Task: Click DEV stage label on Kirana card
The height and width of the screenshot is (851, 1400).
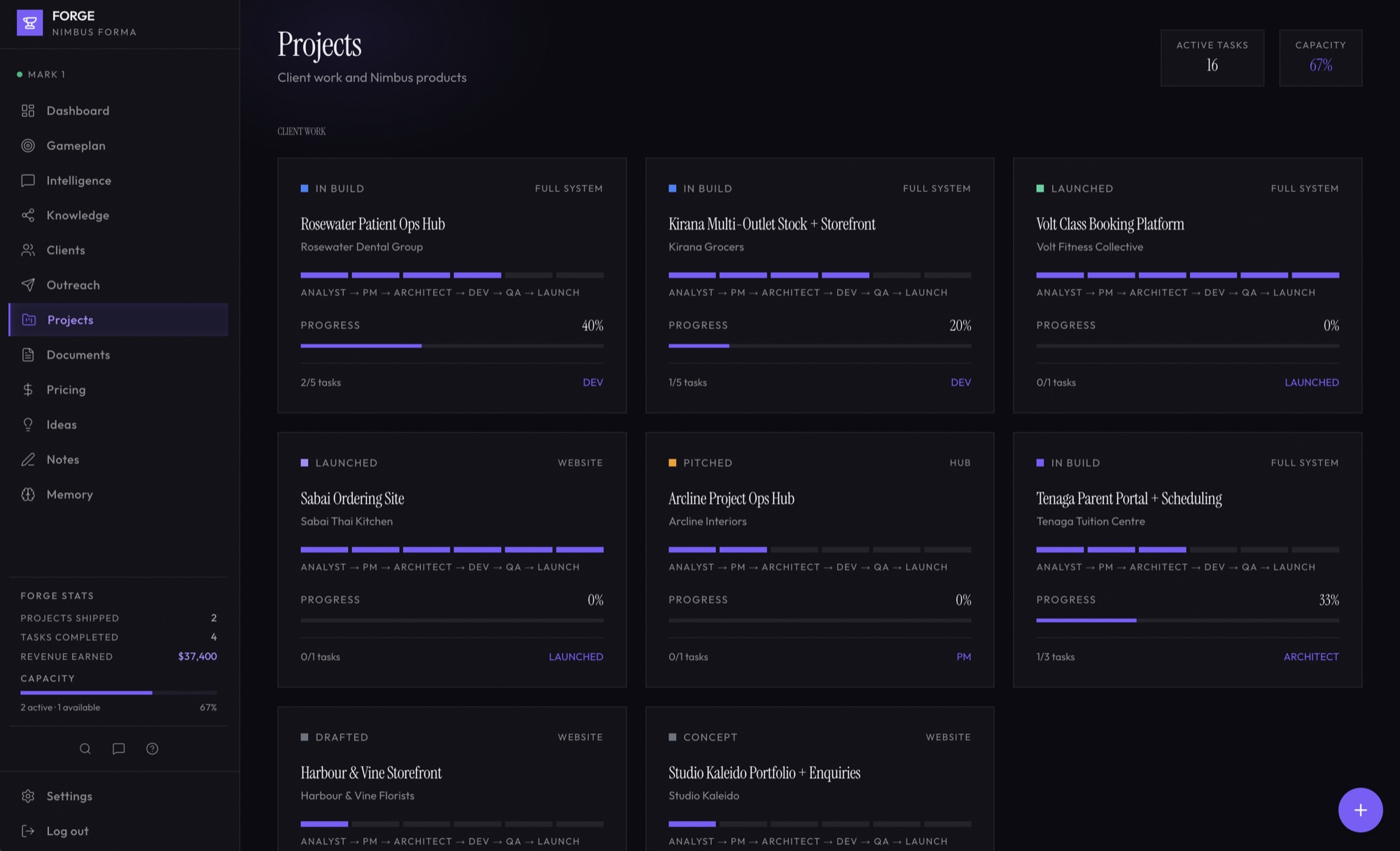Action: tap(960, 382)
